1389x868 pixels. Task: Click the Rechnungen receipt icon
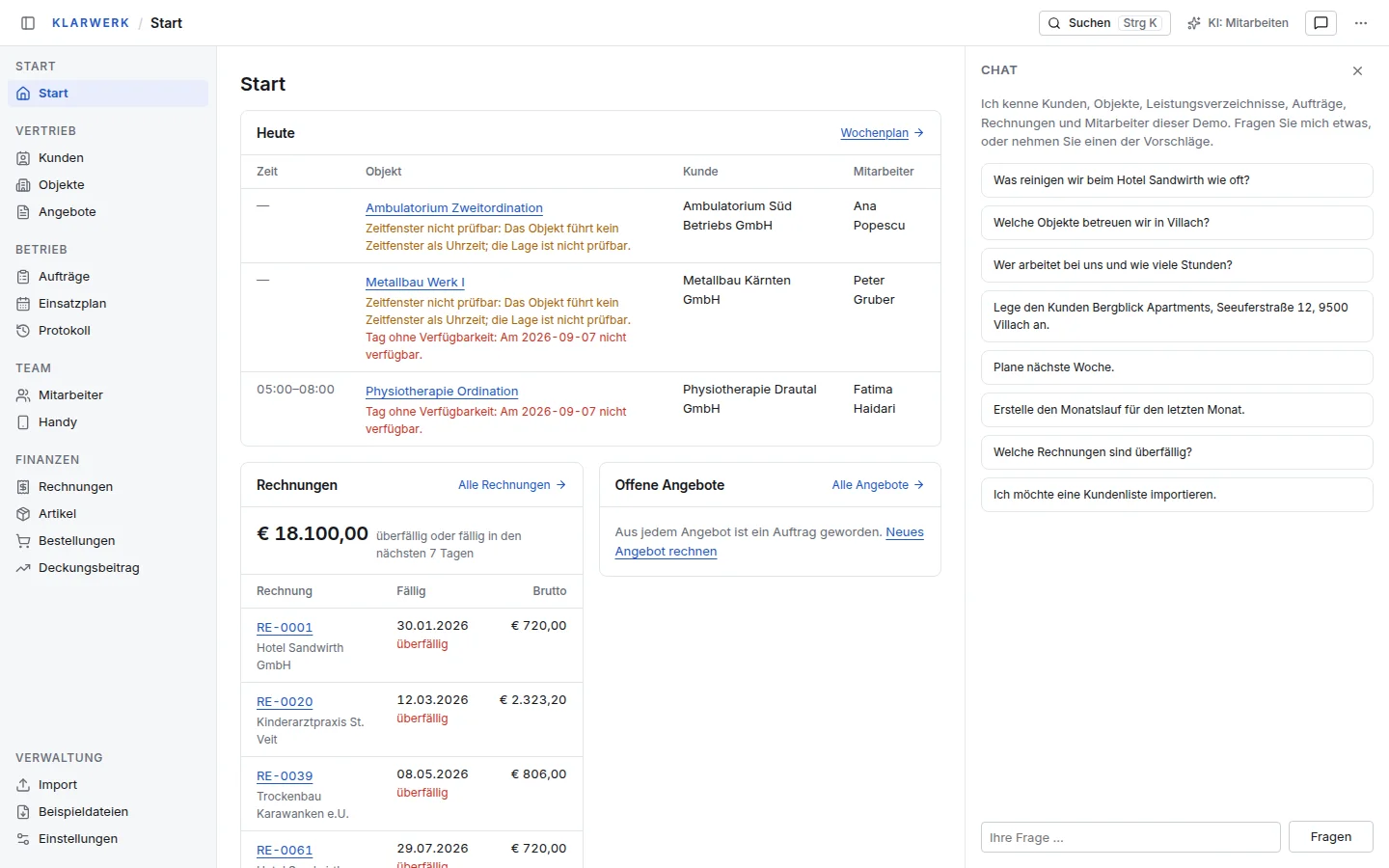(23, 487)
